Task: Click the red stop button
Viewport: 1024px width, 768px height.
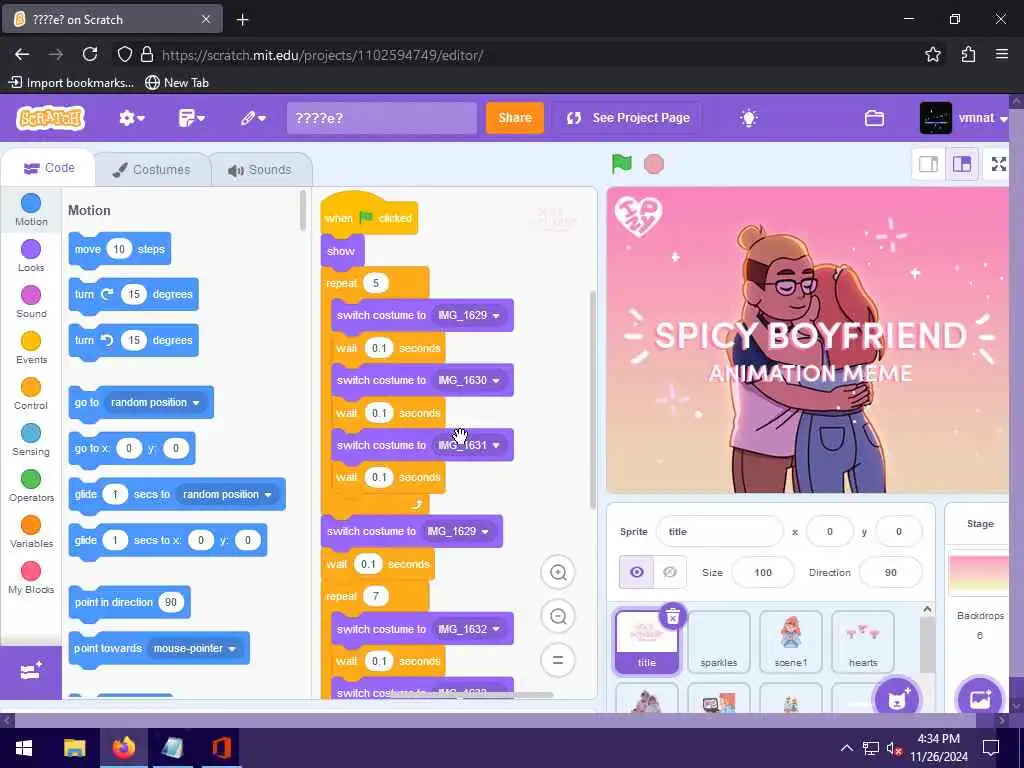Action: click(654, 164)
